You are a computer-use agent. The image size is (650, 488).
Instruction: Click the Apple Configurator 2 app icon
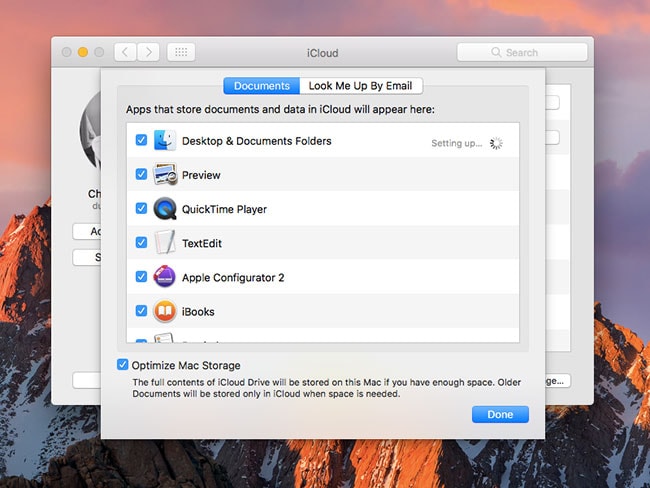[x=165, y=277]
